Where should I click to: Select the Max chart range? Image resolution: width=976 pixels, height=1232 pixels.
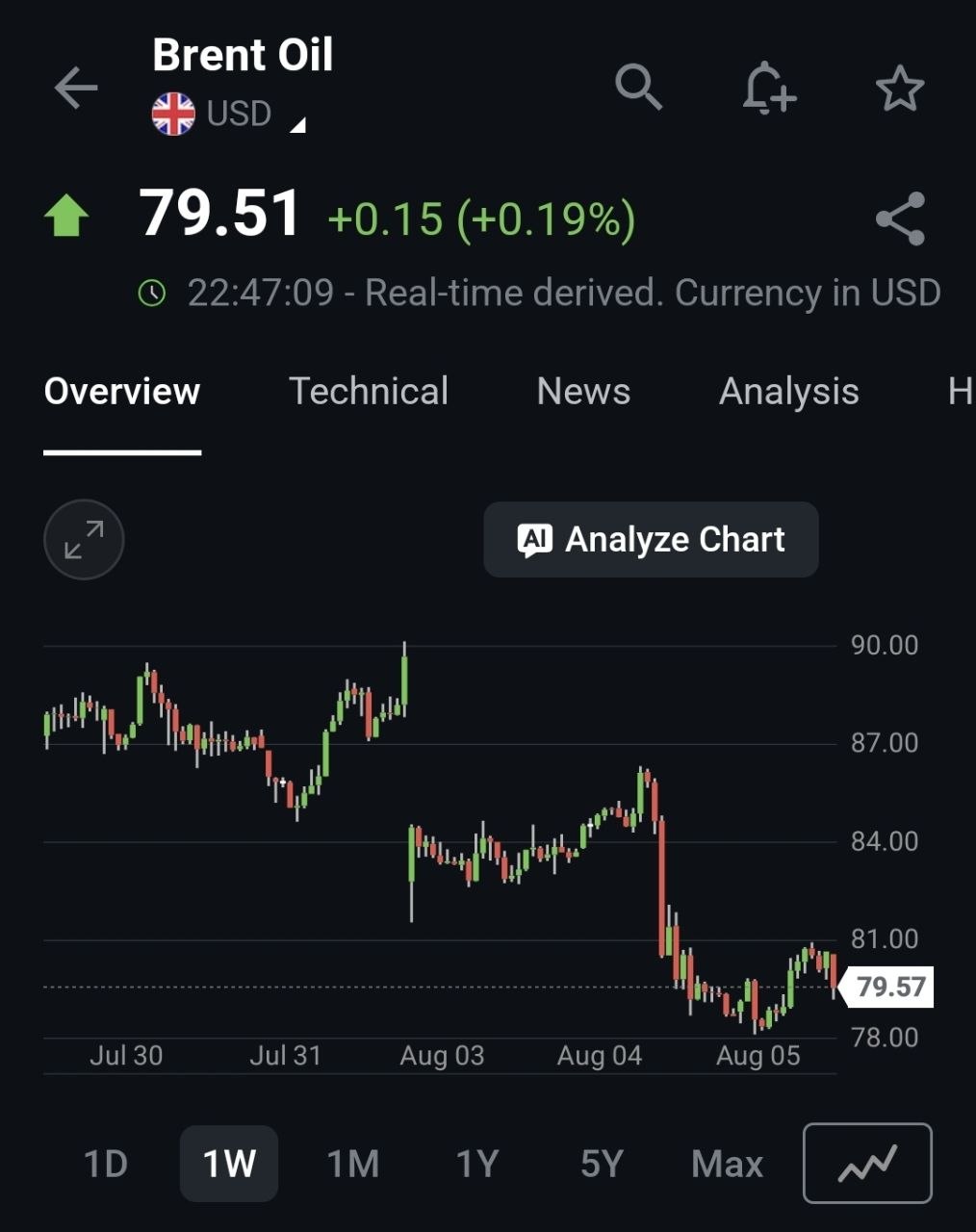tap(727, 1165)
